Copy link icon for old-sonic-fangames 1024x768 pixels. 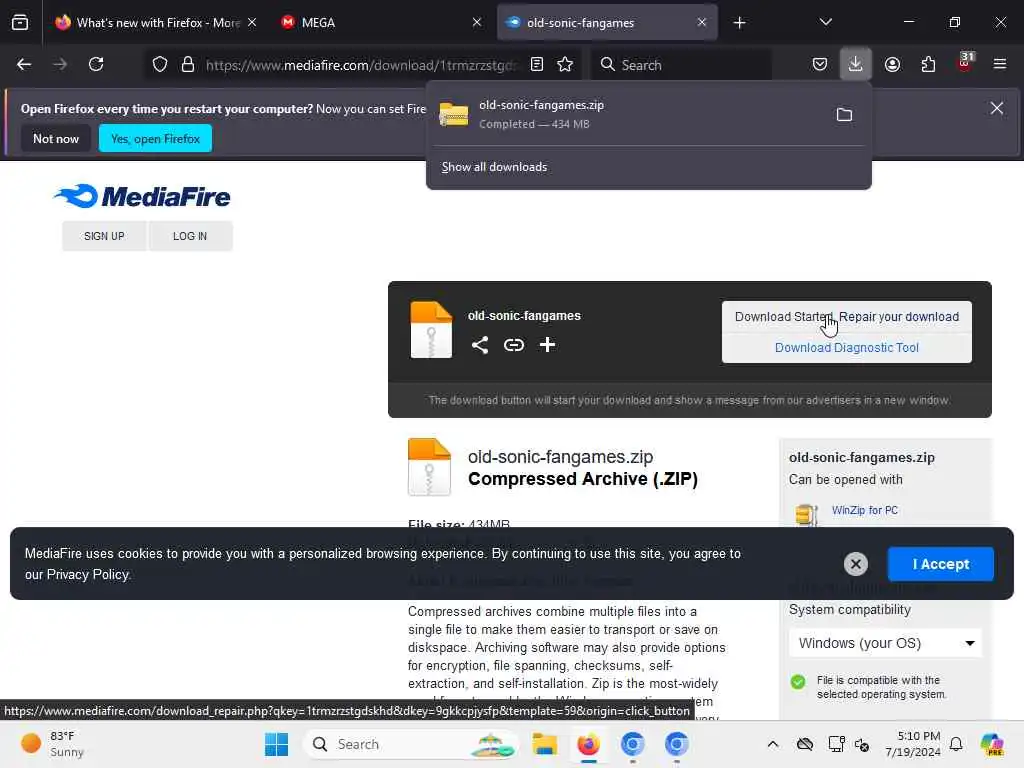[514, 345]
